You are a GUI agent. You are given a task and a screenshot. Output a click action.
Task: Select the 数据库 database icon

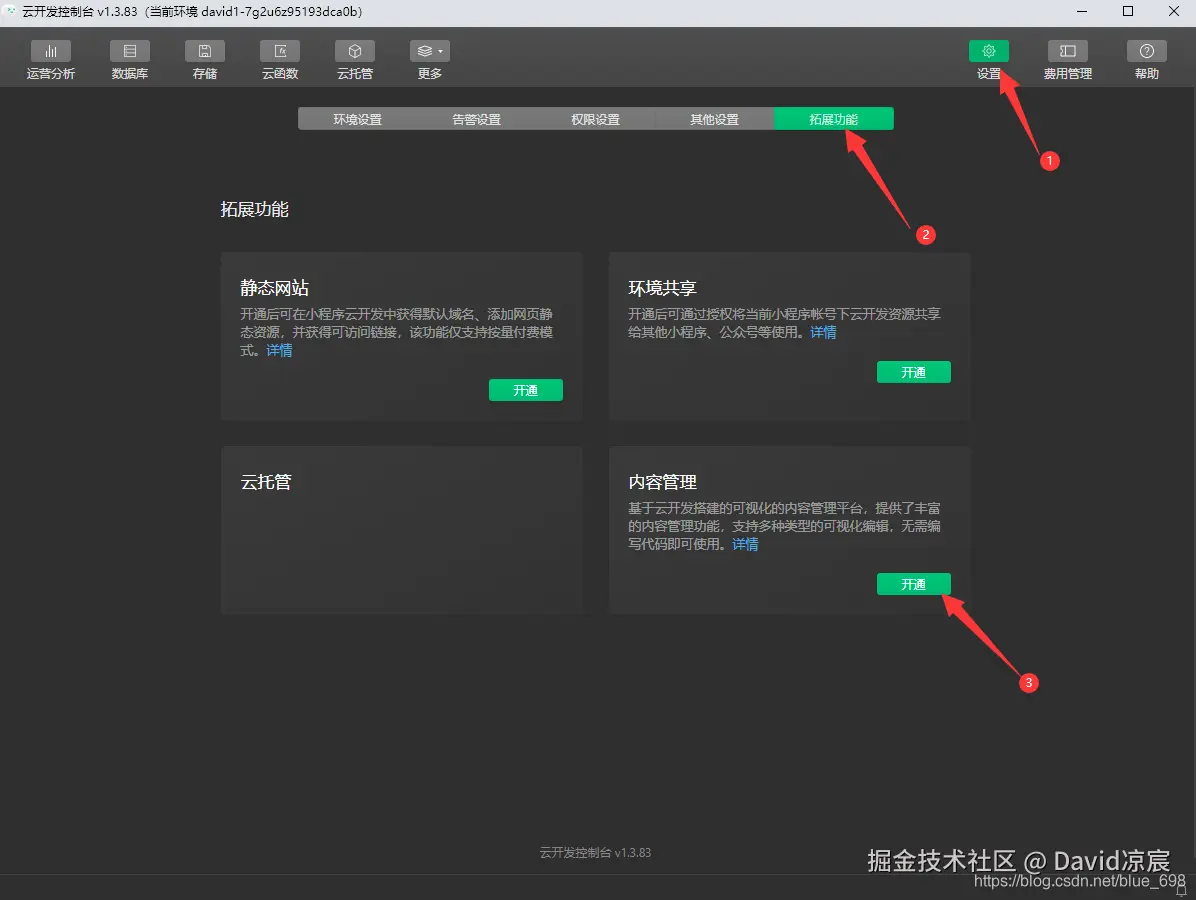click(x=129, y=59)
